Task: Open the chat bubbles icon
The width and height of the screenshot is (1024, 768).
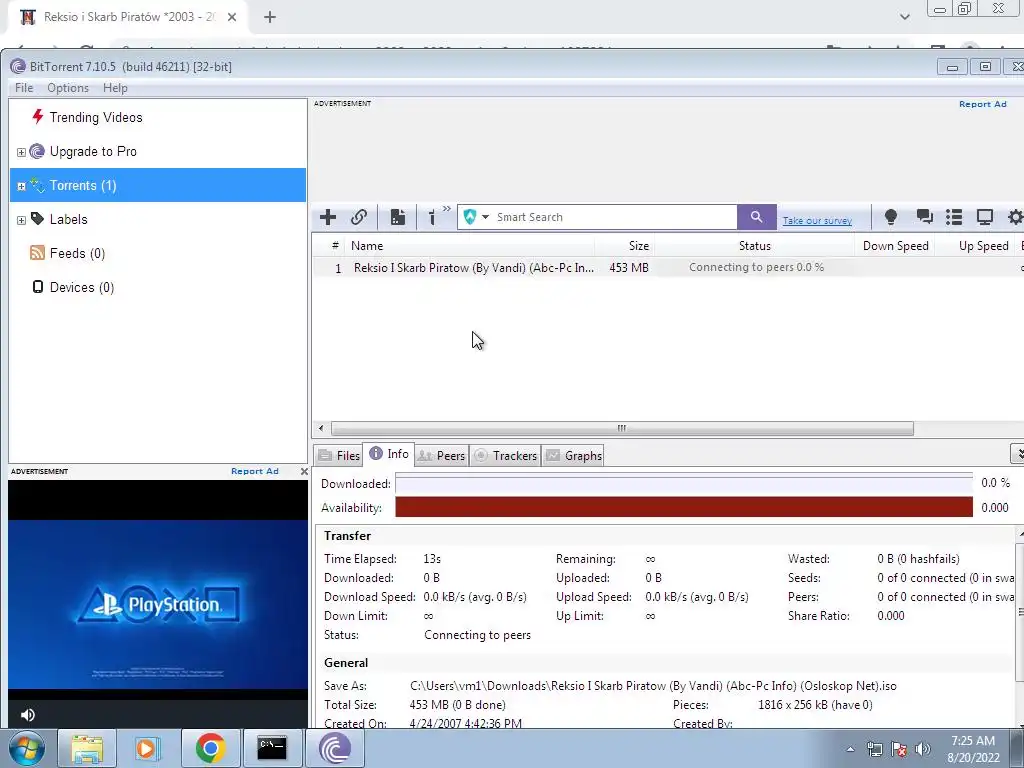Action: coord(924,217)
